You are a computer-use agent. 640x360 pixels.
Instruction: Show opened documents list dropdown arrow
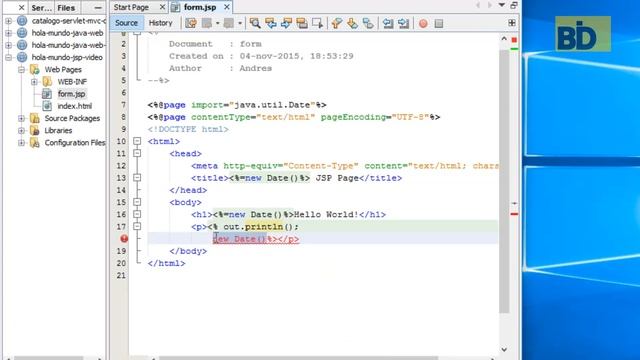tap(502, 5)
